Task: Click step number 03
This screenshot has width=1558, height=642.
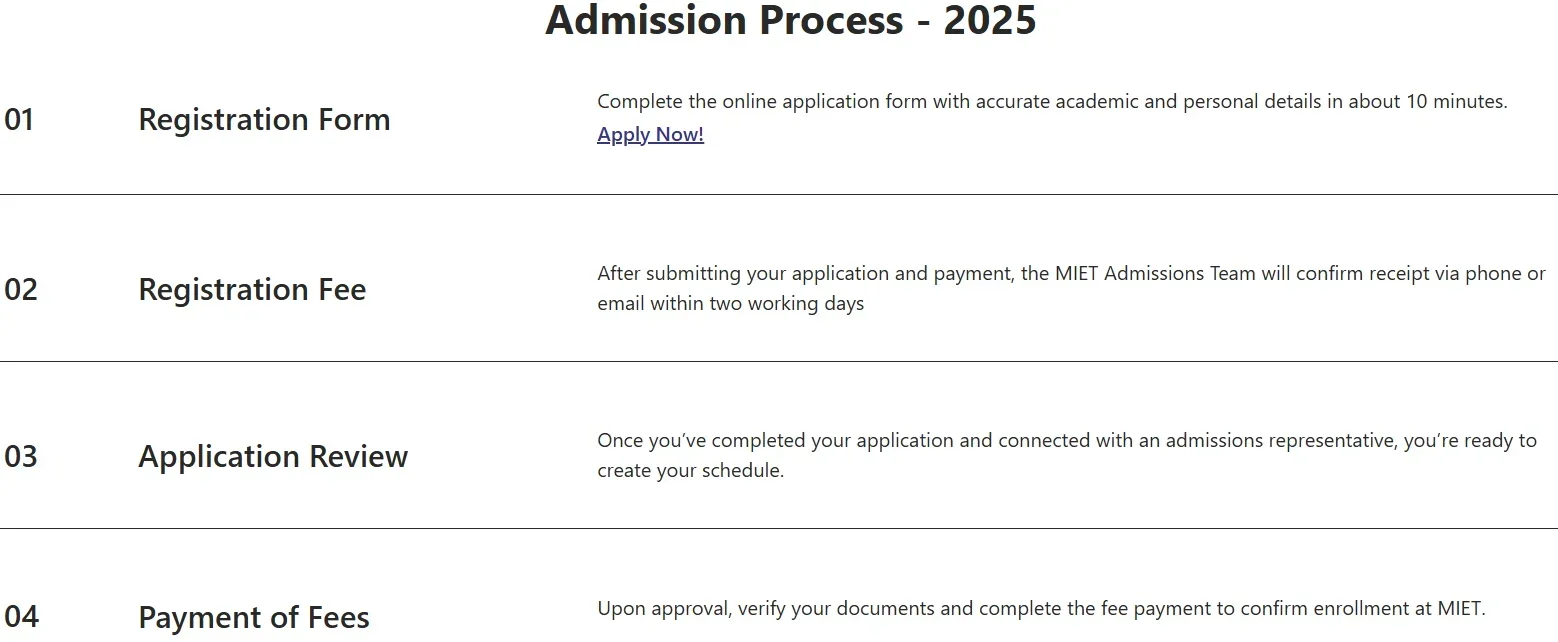Action: pyautogui.click(x=20, y=456)
